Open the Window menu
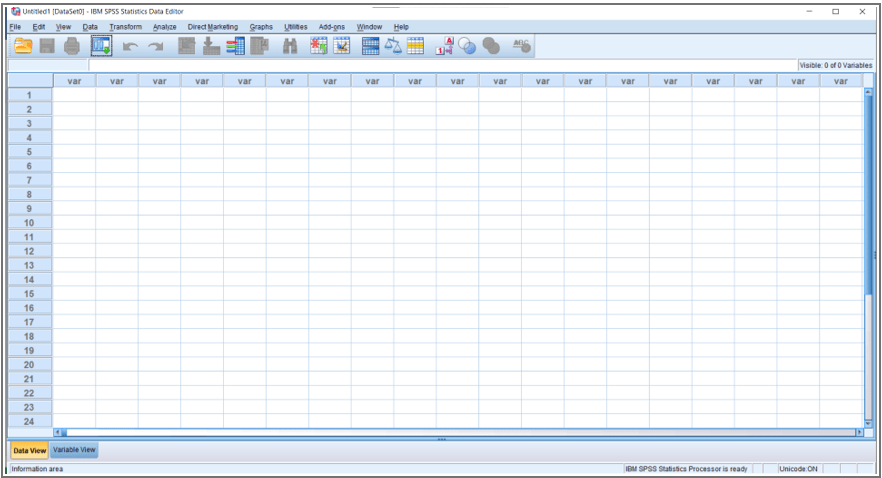 coord(369,27)
